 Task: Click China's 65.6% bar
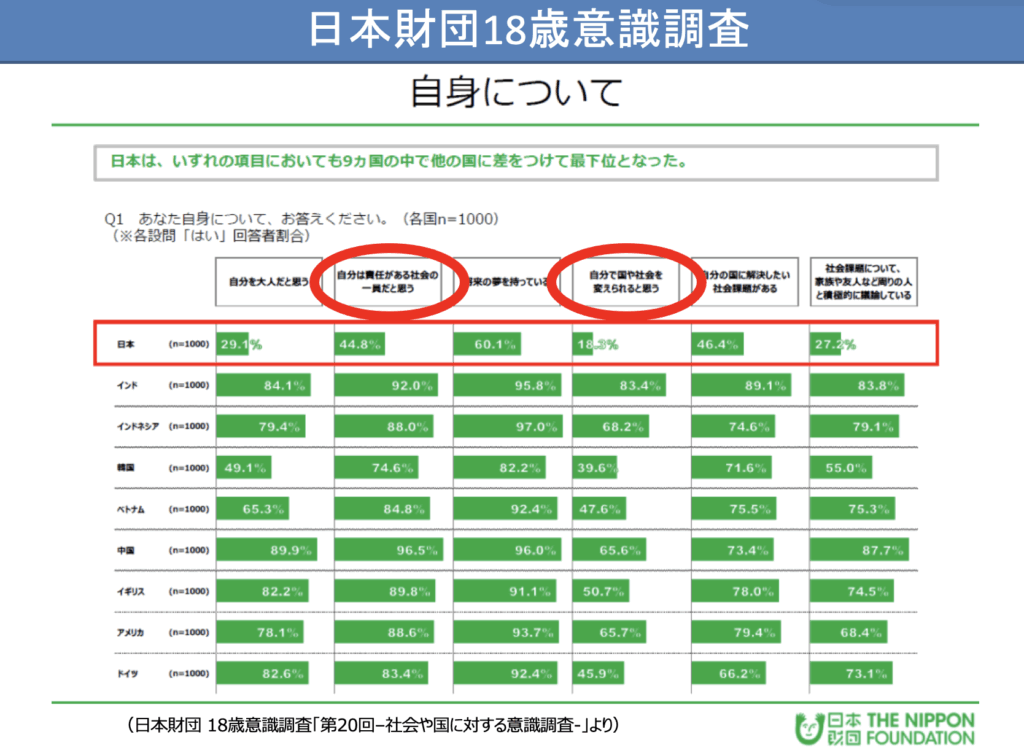point(609,550)
